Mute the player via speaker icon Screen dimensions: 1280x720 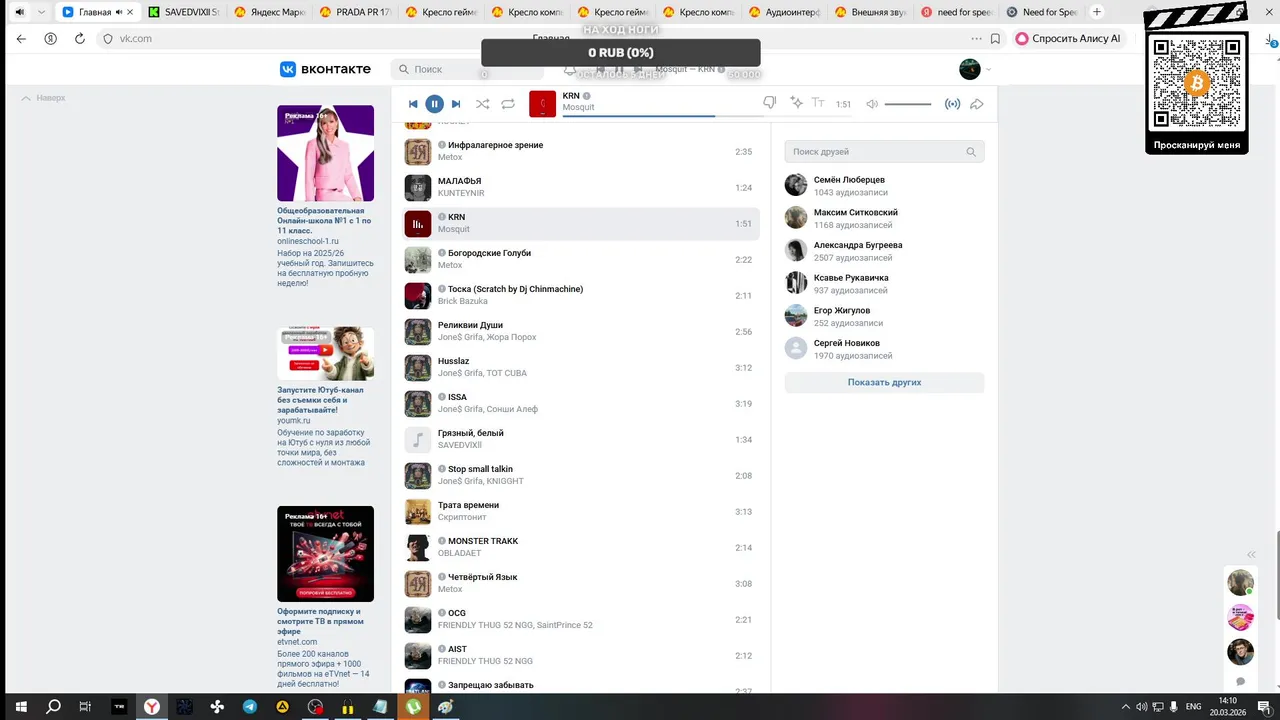(x=872, y=104)
